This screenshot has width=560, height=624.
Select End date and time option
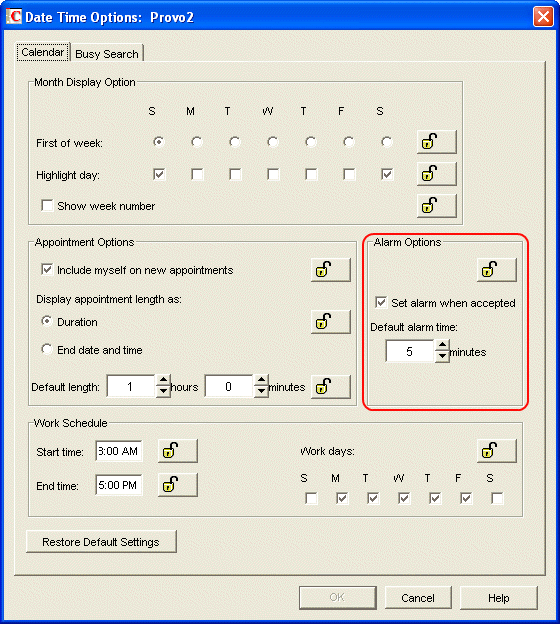(47, 349)
